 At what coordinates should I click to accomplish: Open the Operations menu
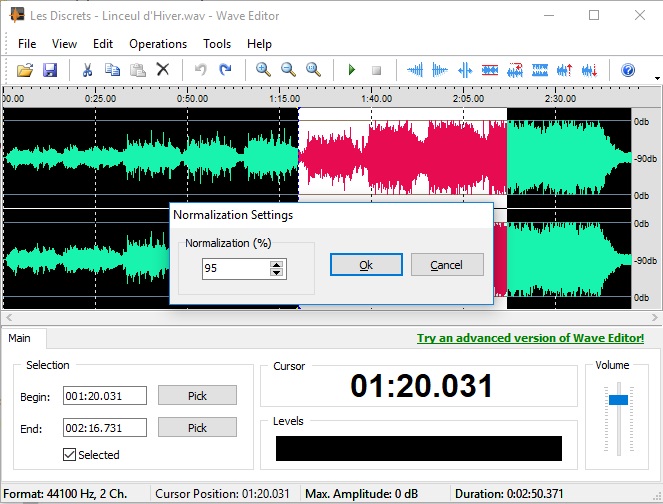tap(158, 44)
